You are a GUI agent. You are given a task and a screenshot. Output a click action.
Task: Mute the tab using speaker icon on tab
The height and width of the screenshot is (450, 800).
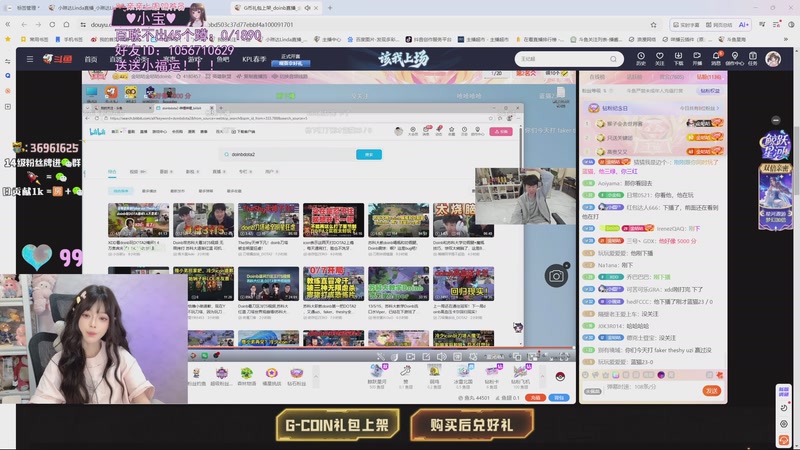(x=308, y=8)
